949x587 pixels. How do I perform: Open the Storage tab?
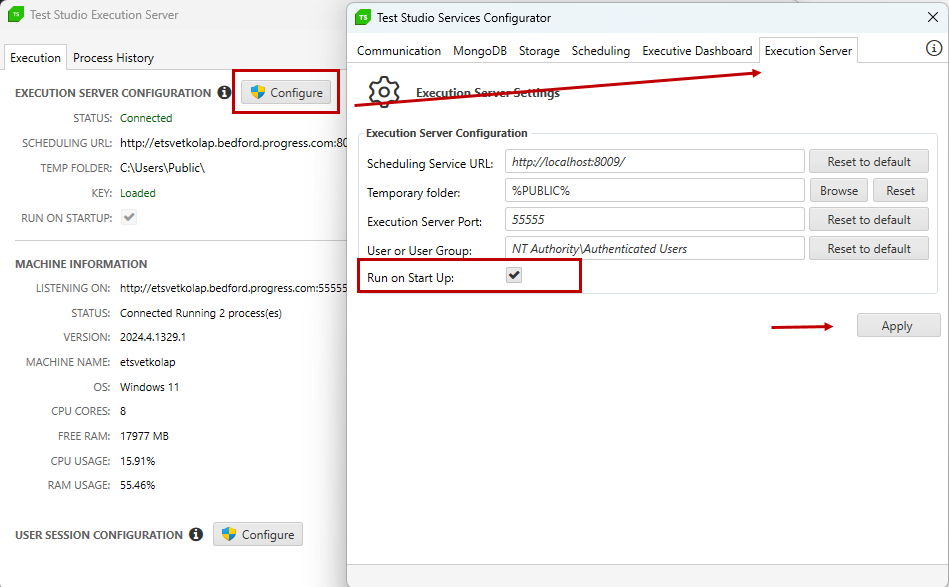coord(539,51)
